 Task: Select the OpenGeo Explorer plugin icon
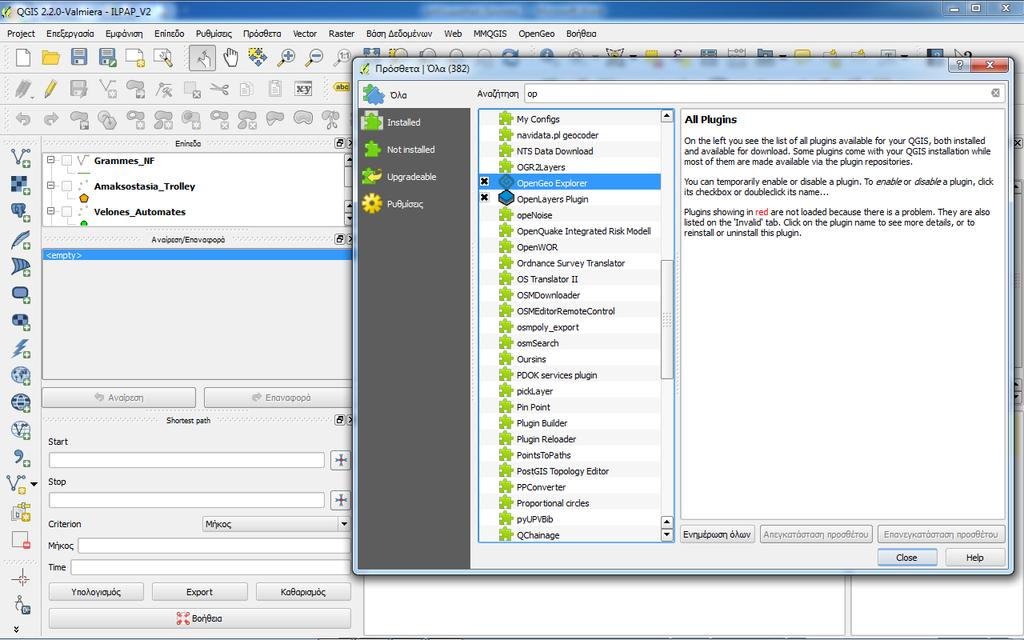pos(505,182)
